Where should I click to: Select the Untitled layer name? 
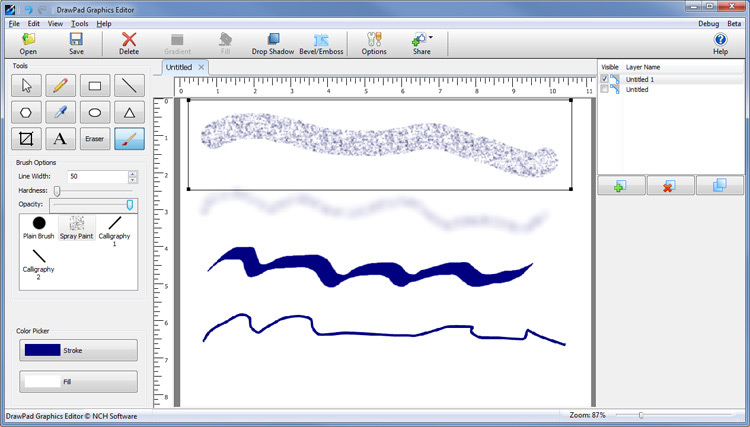pos(637,89)
